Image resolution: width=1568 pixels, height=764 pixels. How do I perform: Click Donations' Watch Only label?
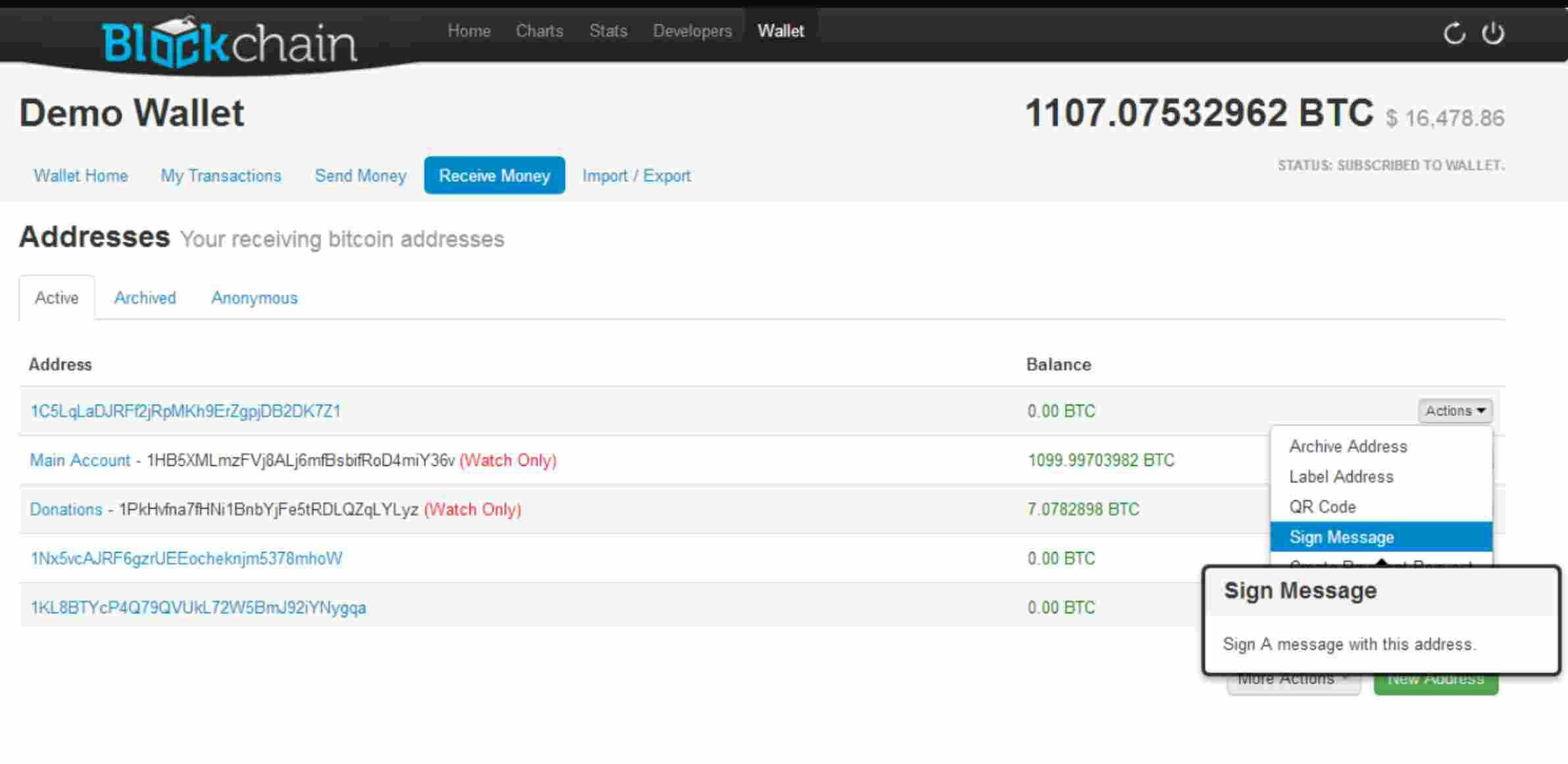[x=472, y=509]
